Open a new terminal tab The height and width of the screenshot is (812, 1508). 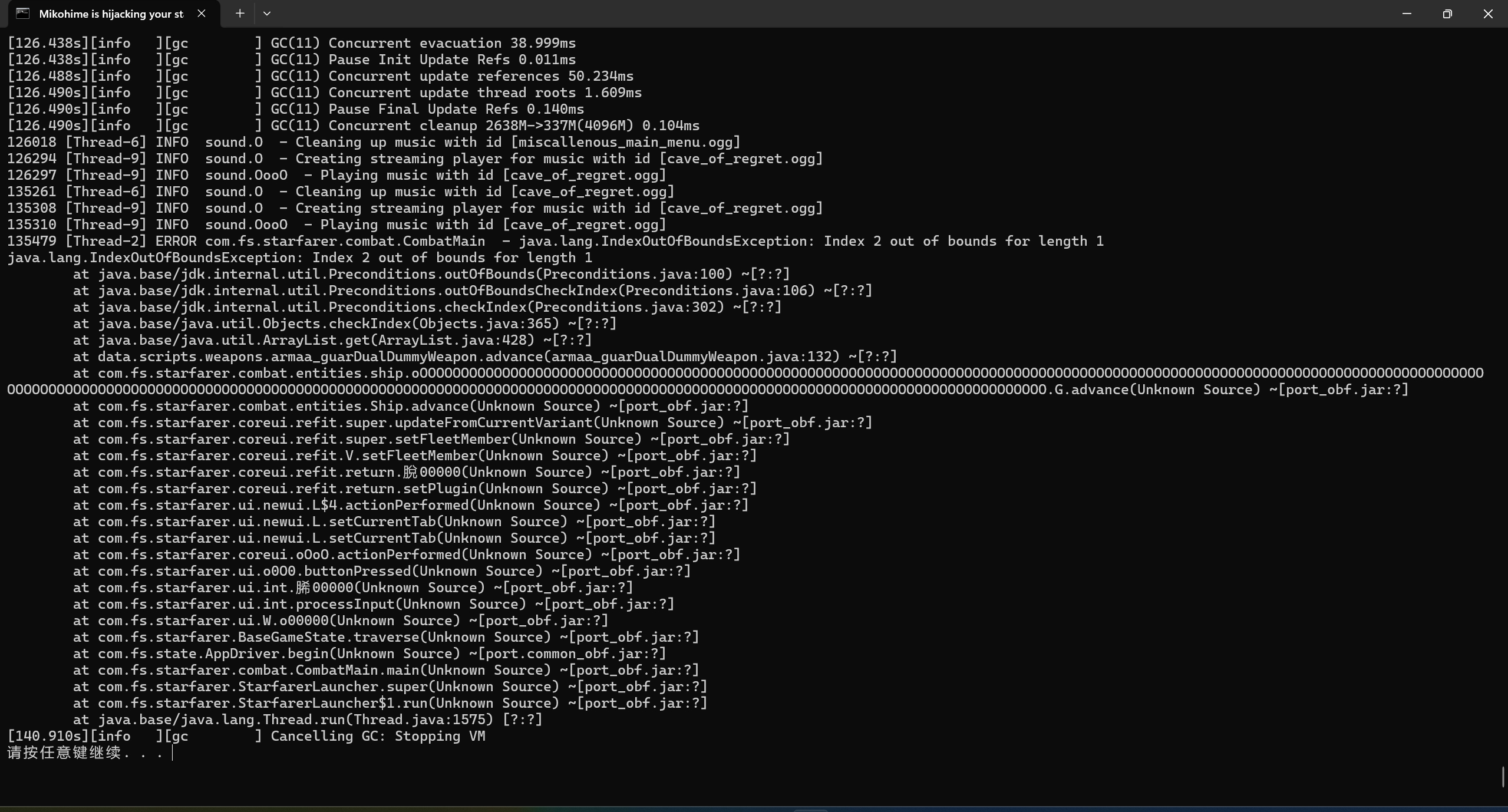240,14
